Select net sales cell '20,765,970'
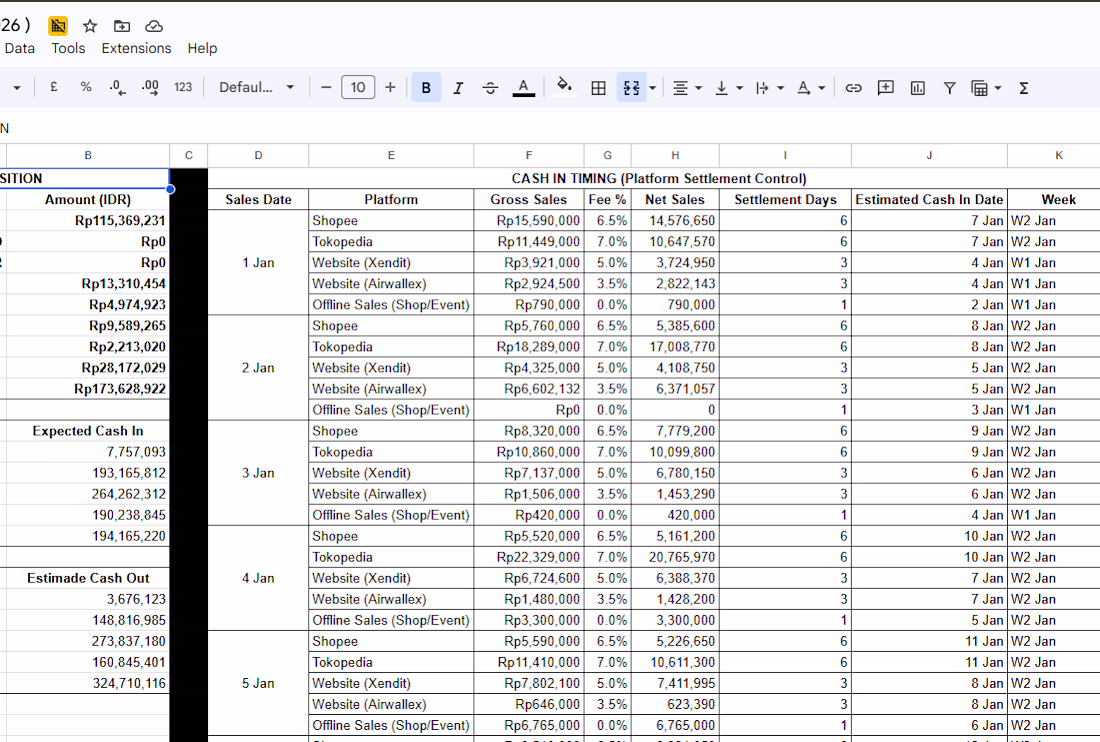The width and height of the screenshot is (1100, 742). tap(675, 557)
